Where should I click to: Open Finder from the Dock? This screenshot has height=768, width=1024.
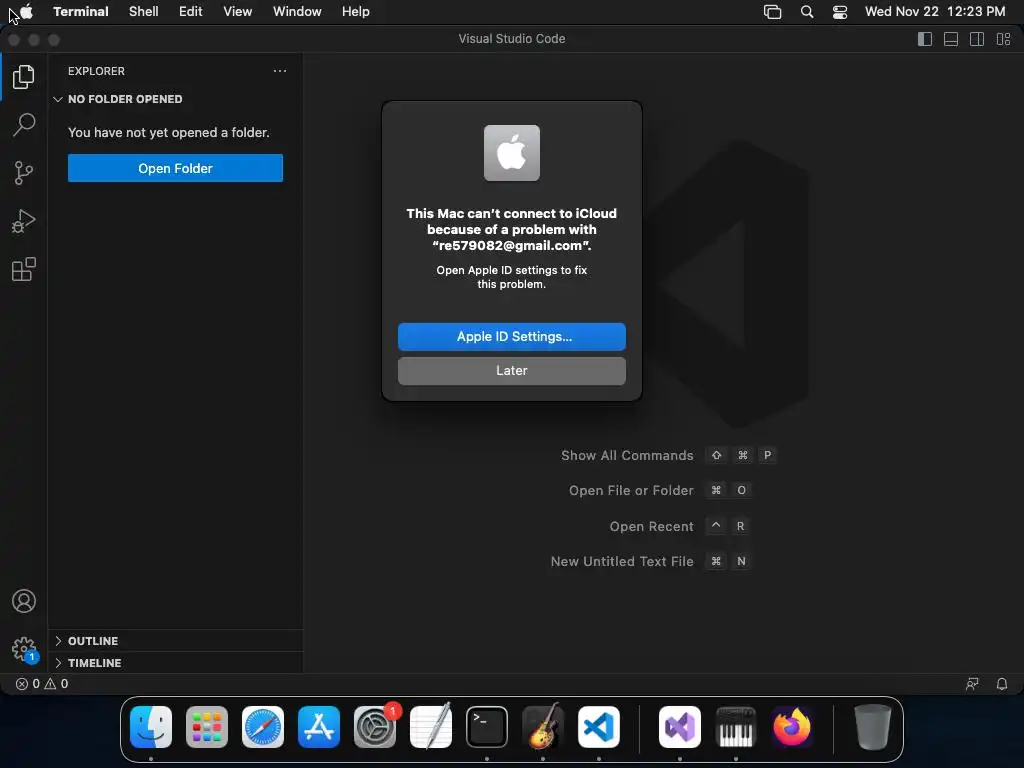[151, 727]
